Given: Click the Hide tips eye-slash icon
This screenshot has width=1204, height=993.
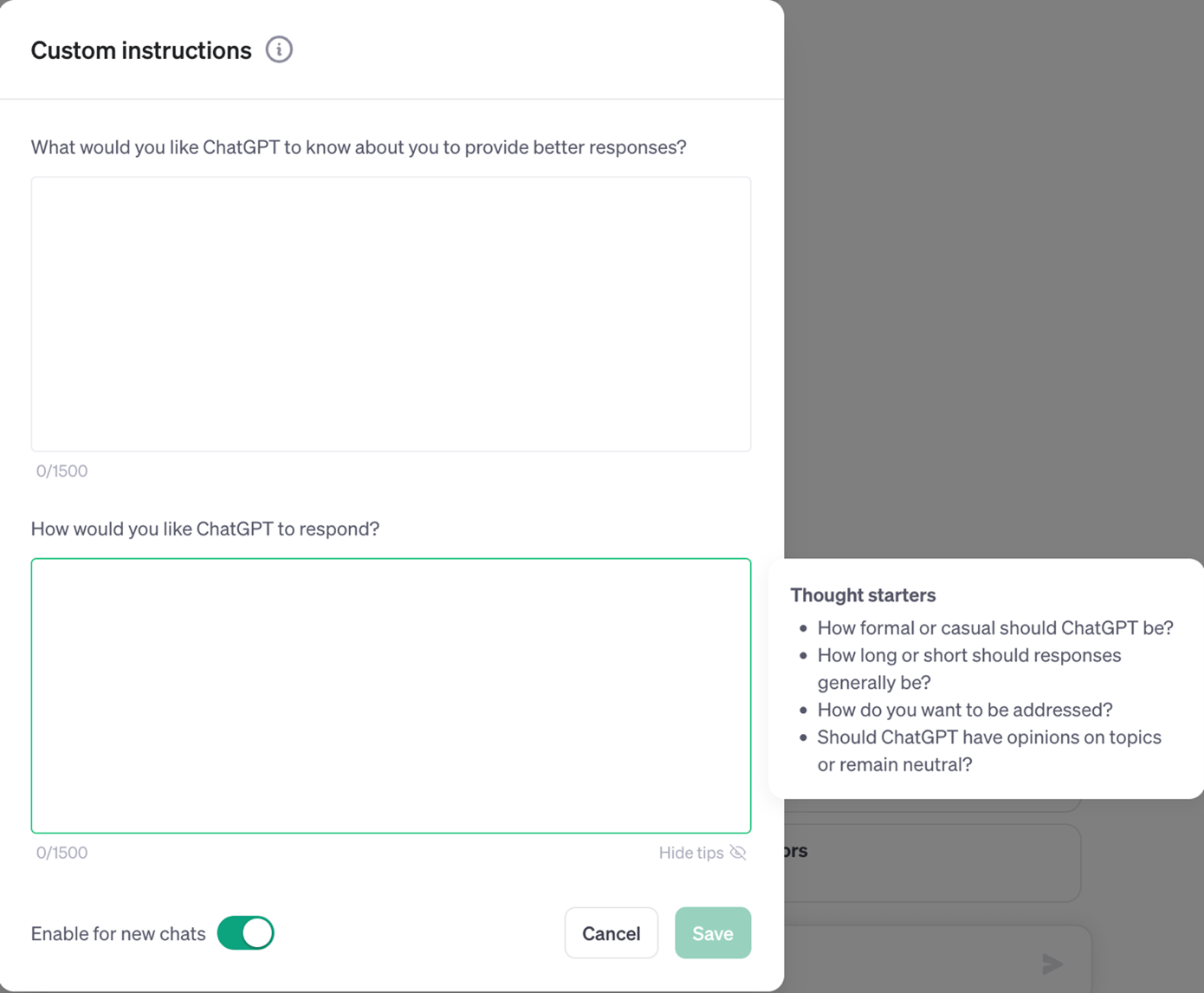Looking at the screenshot, I should 738,853.
